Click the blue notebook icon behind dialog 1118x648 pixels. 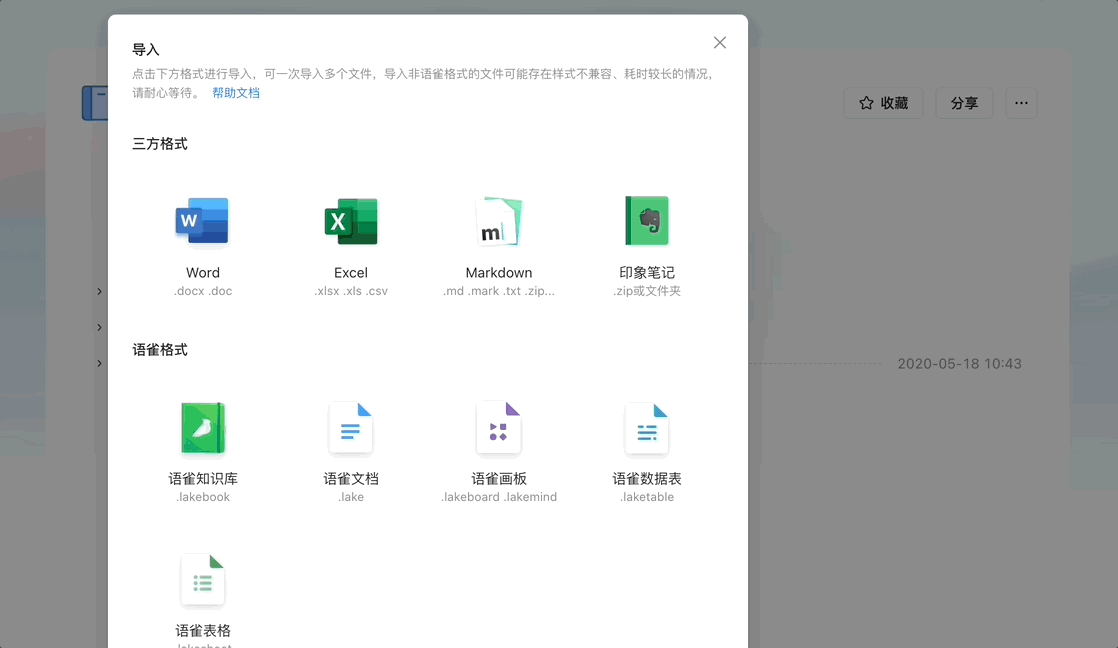(x=95, y=103)
